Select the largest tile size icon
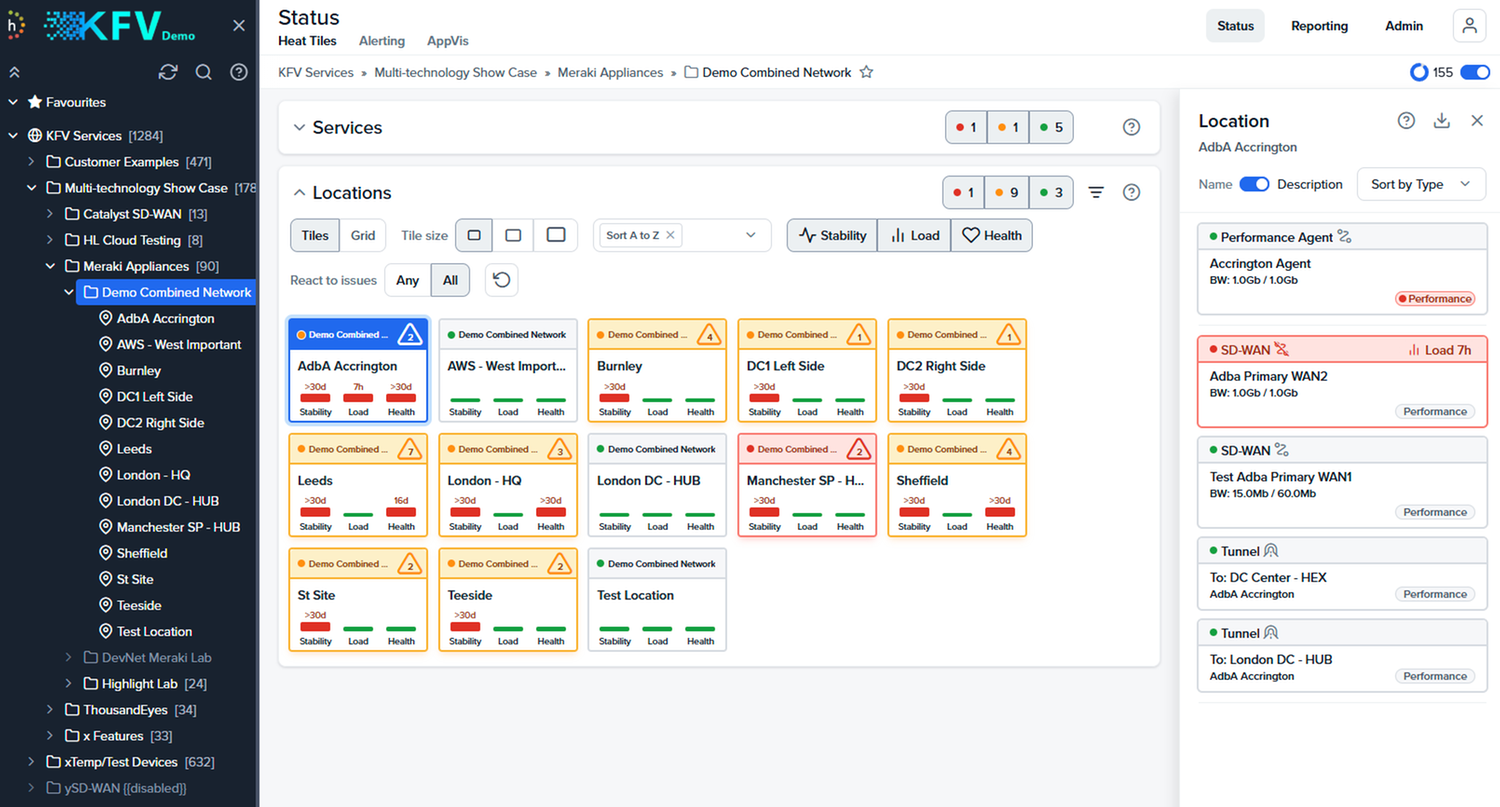The height and width of the screenshot is (807, 1500). (x=556, y=235)
